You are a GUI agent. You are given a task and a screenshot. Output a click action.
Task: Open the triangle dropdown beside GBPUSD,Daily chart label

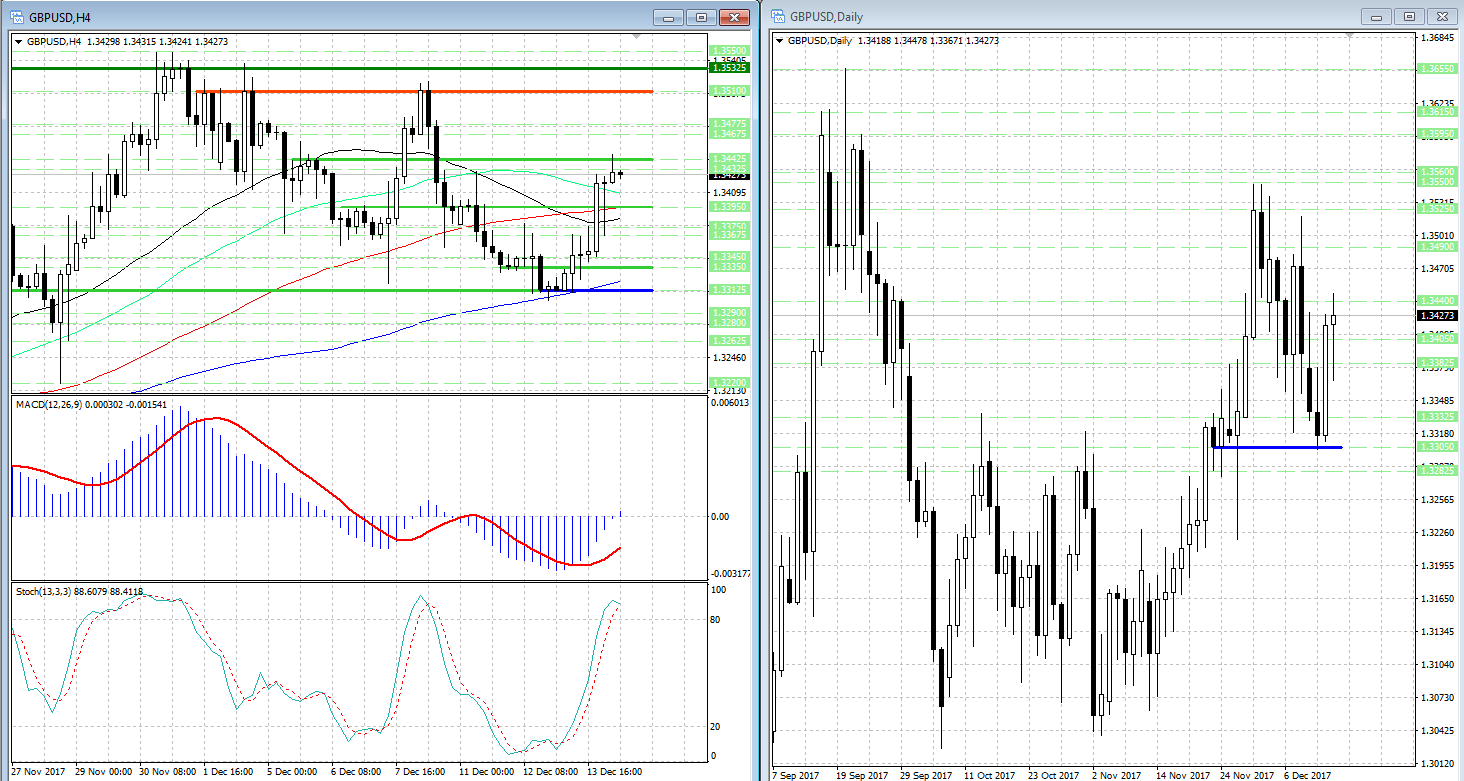click(780, 41)
